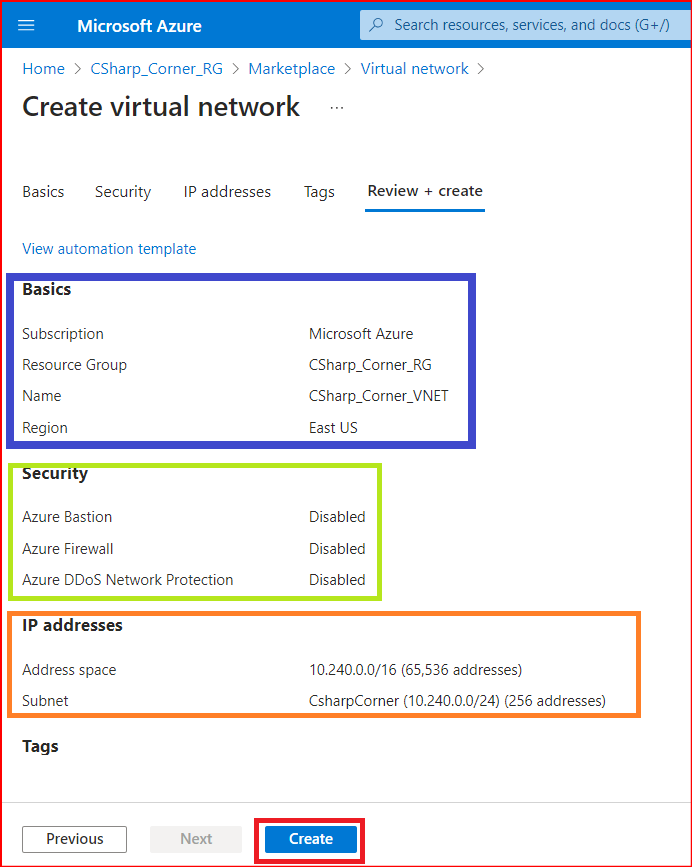Click Azure DDoS Network Protection label
This screenshot has width=692, height=867.
(x=128, y=580)
